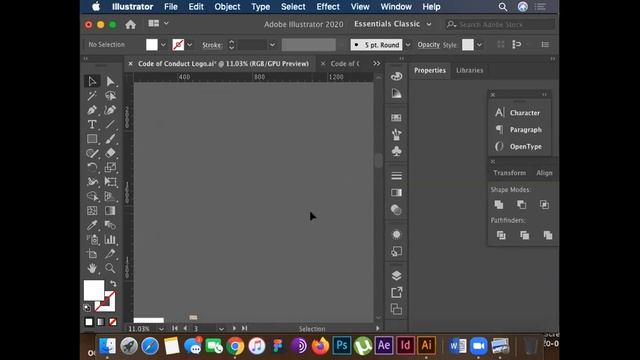Image resolution: width=640 pixels, height=360 pixels.
Task: Select the Type tool
Action: [92, 124]
